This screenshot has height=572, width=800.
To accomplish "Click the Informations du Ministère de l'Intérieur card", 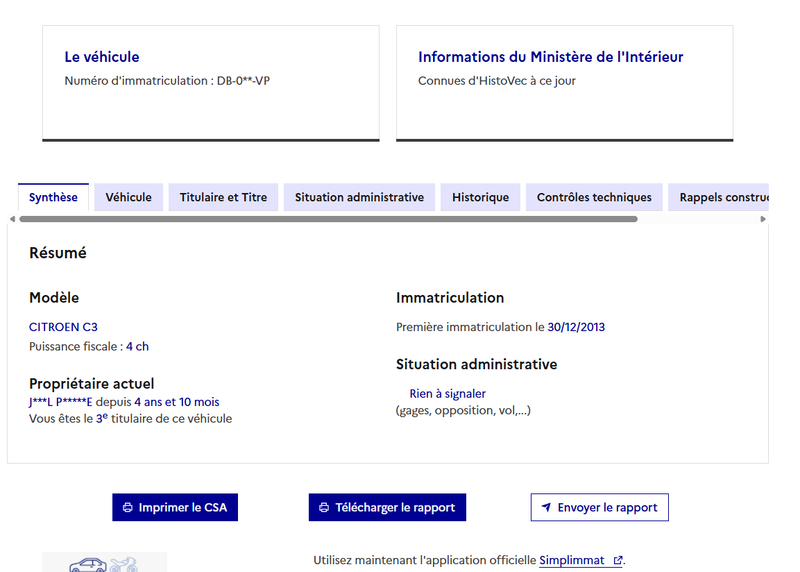I will click(x=565, y=83).
